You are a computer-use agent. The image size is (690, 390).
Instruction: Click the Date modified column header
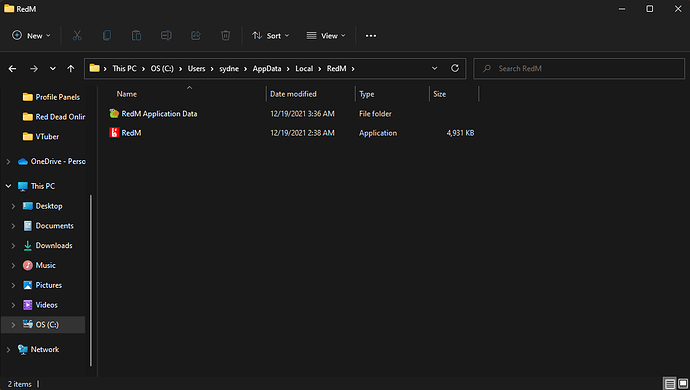(293, 94)
